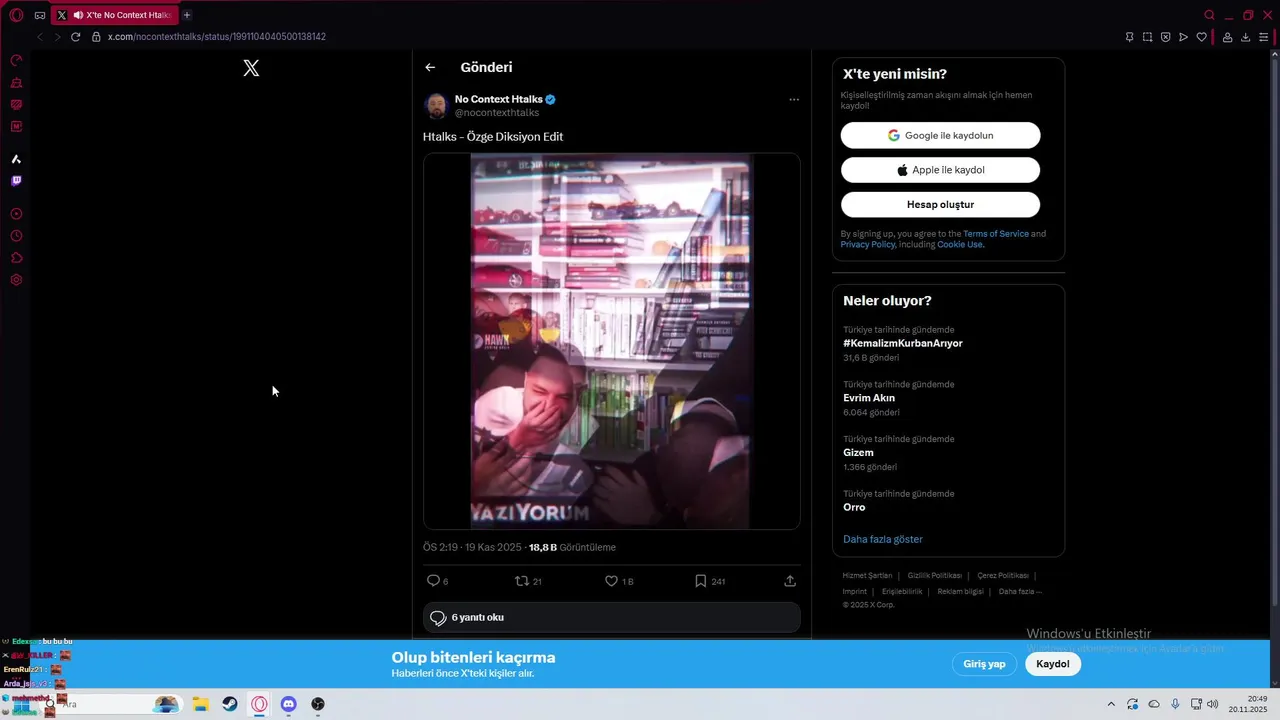Viewport: 1280px width, 720px height.
Task: Open the Cookie Use link
Action: point(960,244)
